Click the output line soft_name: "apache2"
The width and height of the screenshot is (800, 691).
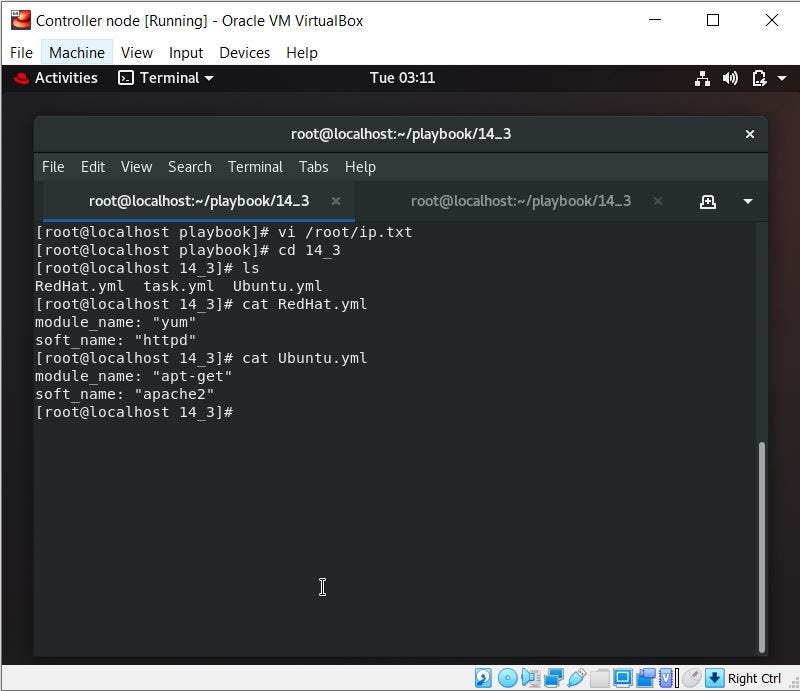(x=124, y=394)
